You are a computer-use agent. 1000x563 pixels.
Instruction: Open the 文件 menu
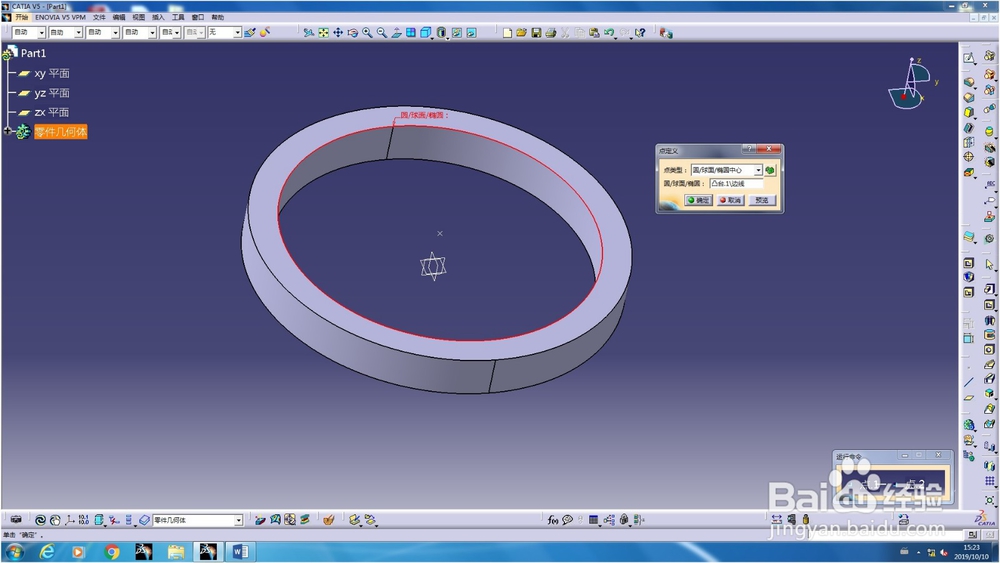99,17
